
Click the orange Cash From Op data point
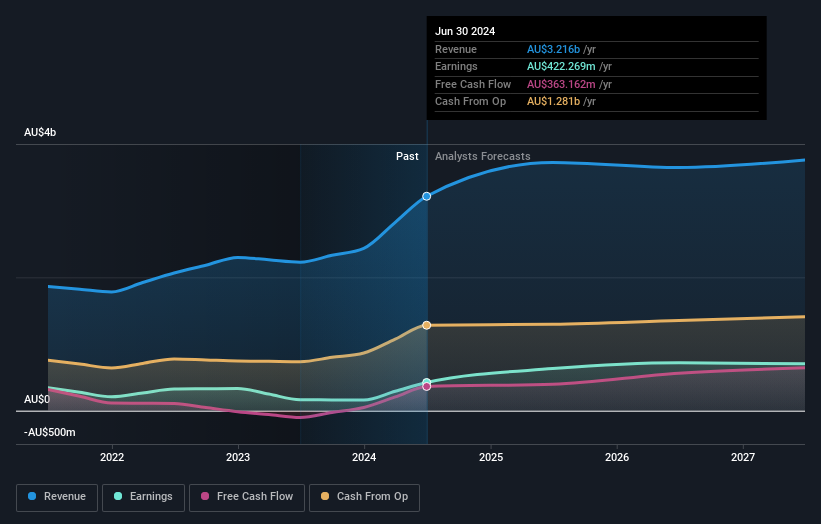coord(427,325)
